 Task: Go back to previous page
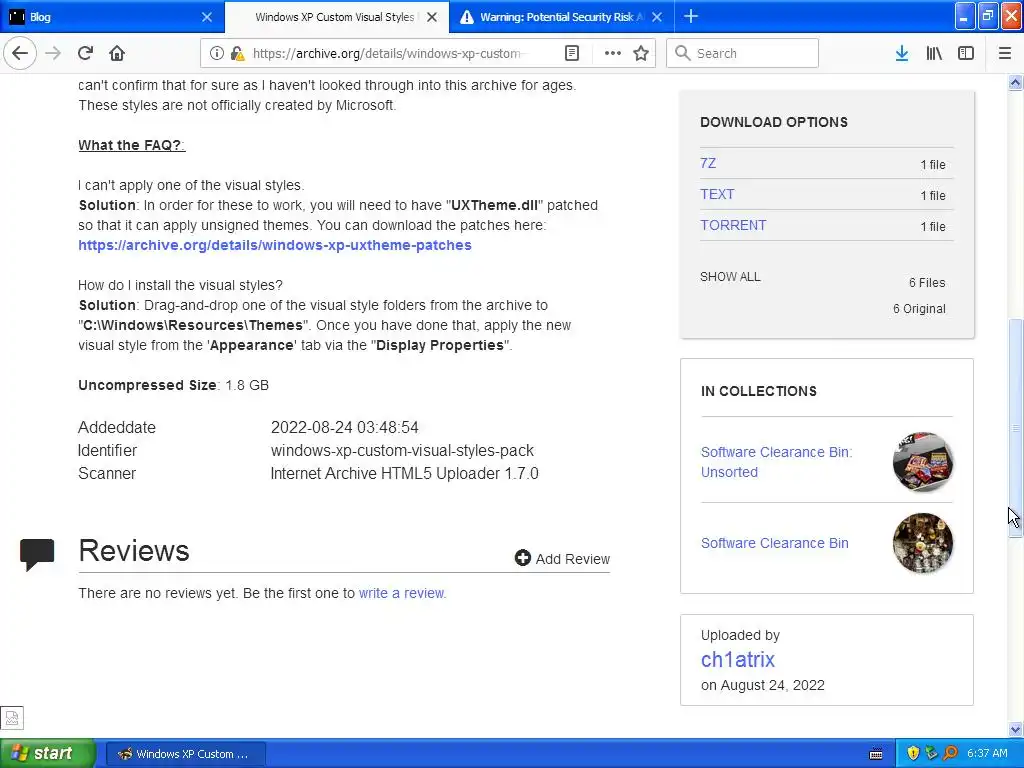[20, 53]
